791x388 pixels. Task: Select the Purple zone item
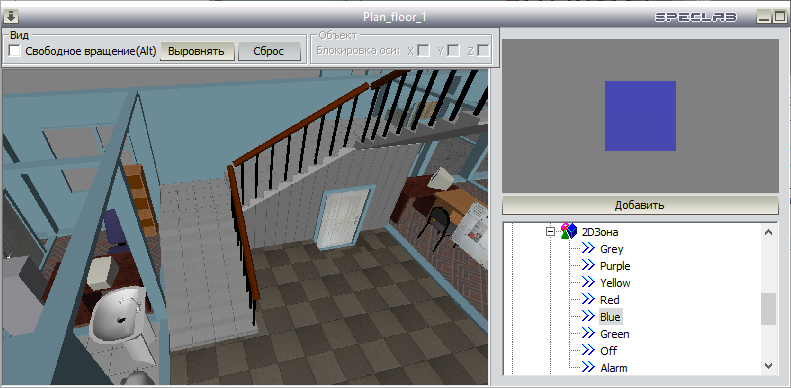coord(615,266)
